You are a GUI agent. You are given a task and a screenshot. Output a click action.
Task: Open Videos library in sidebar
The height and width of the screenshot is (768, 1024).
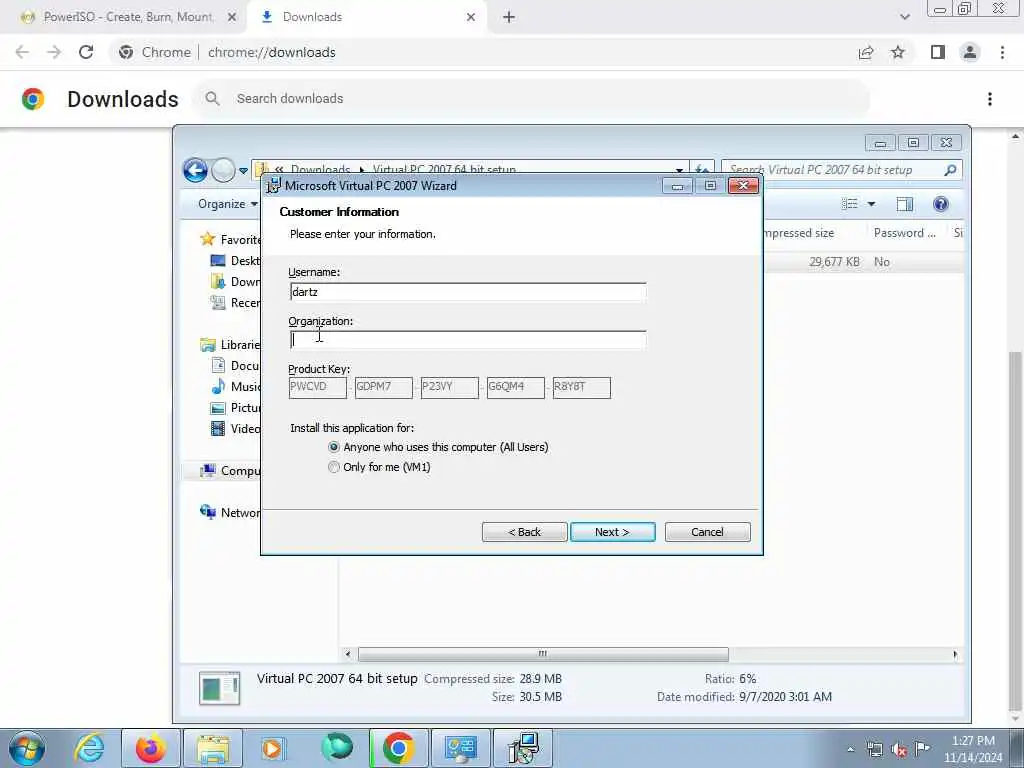point(235,428)
